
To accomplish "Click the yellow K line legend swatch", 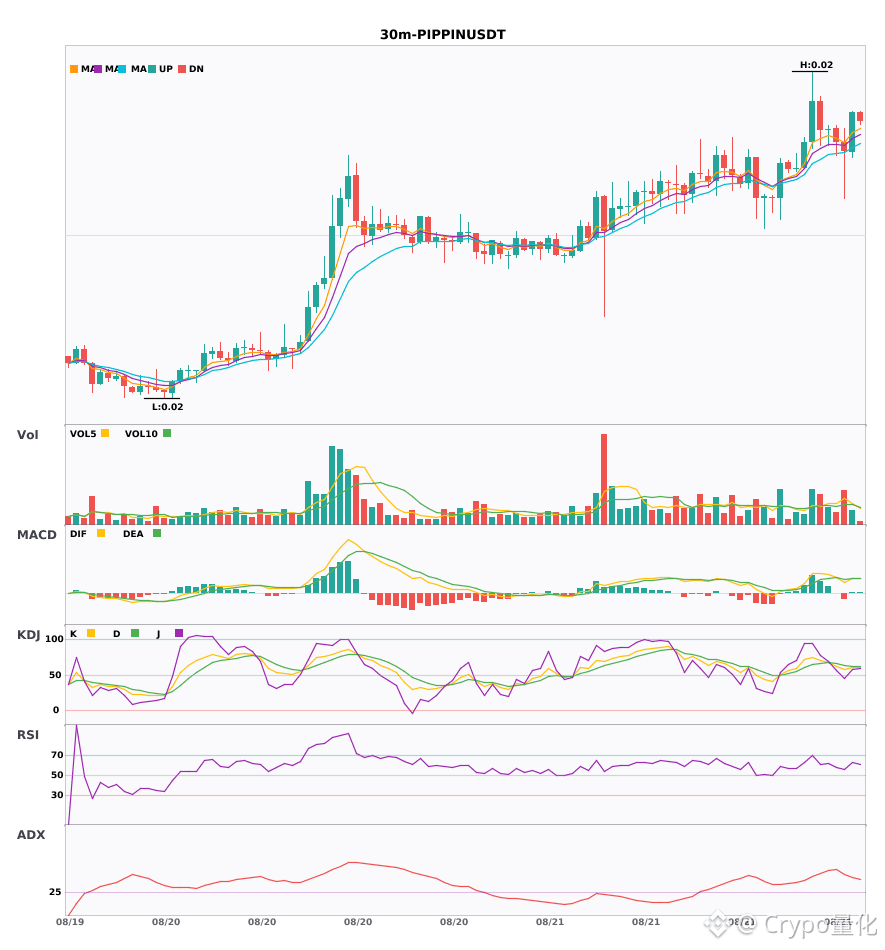I will click(x=91, y=633).
